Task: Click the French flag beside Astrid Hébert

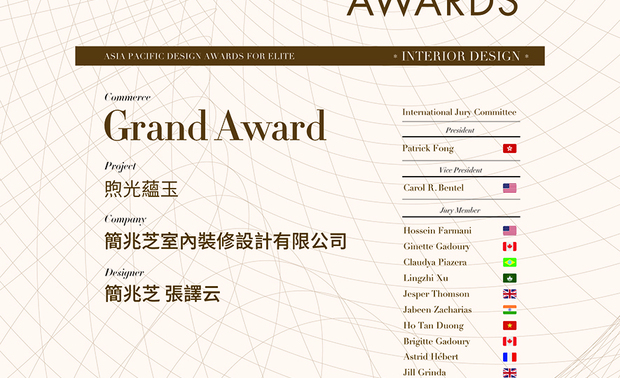Action: 509,357
